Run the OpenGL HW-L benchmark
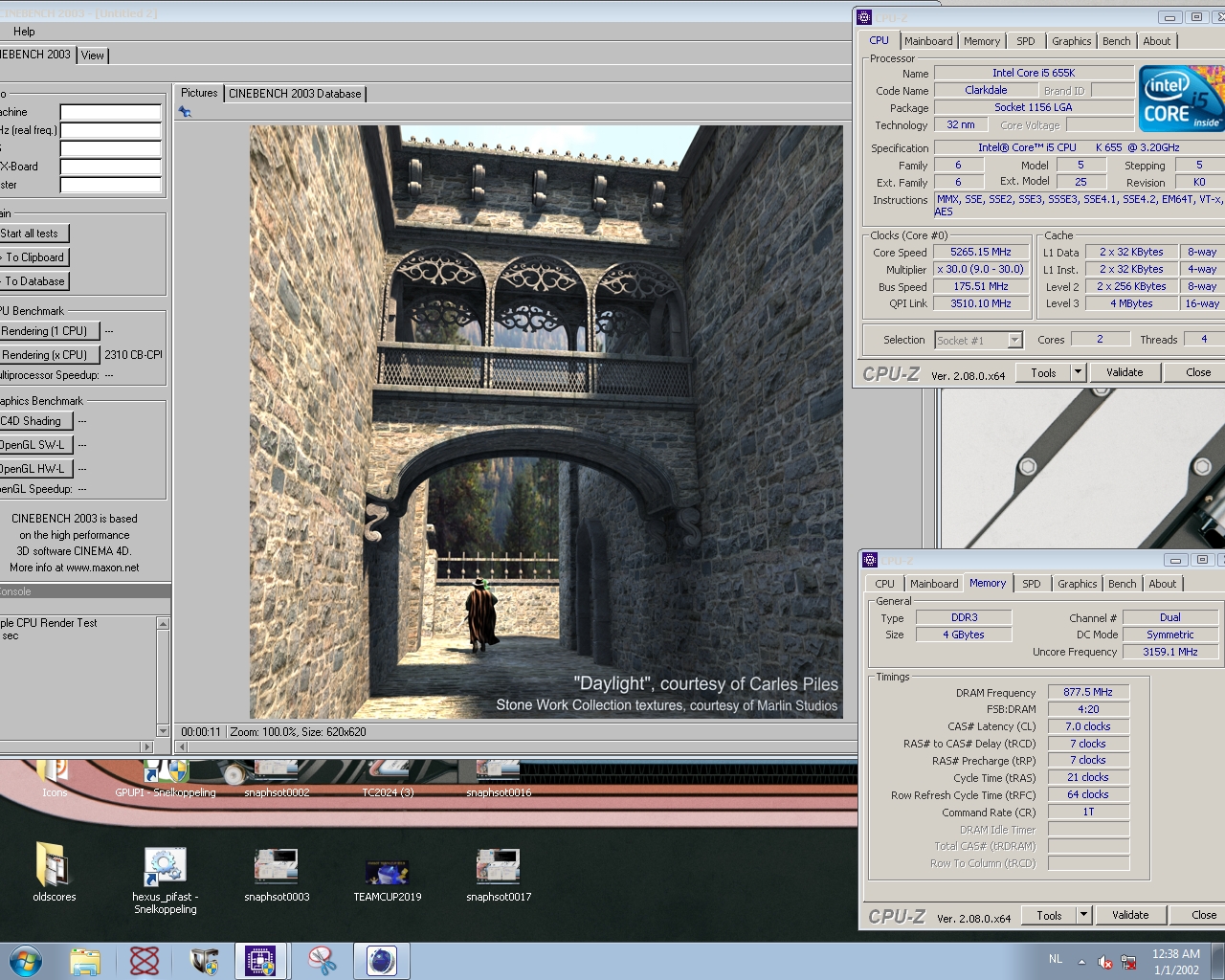The height and width of the screenshot is (980, 1225). click(x=34, y=469)
